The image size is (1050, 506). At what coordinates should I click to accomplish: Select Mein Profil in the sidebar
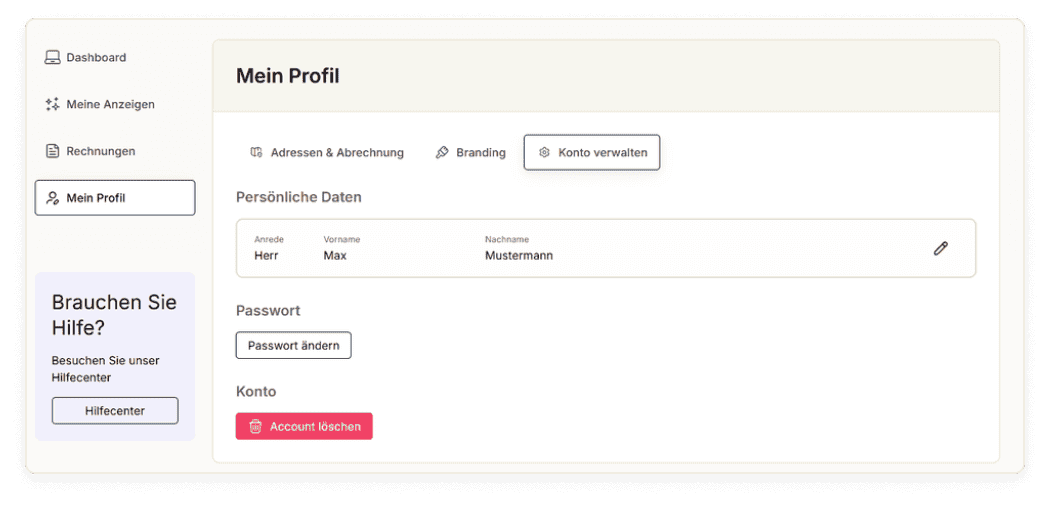point(115,198)
